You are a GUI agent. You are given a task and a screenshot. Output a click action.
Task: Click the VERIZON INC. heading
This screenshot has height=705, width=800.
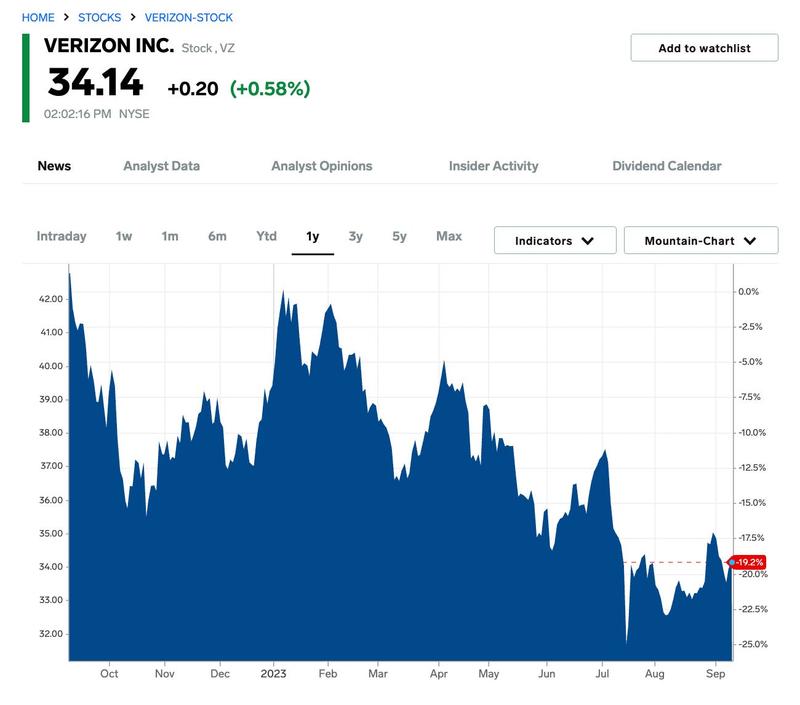(x=109, y=45)
